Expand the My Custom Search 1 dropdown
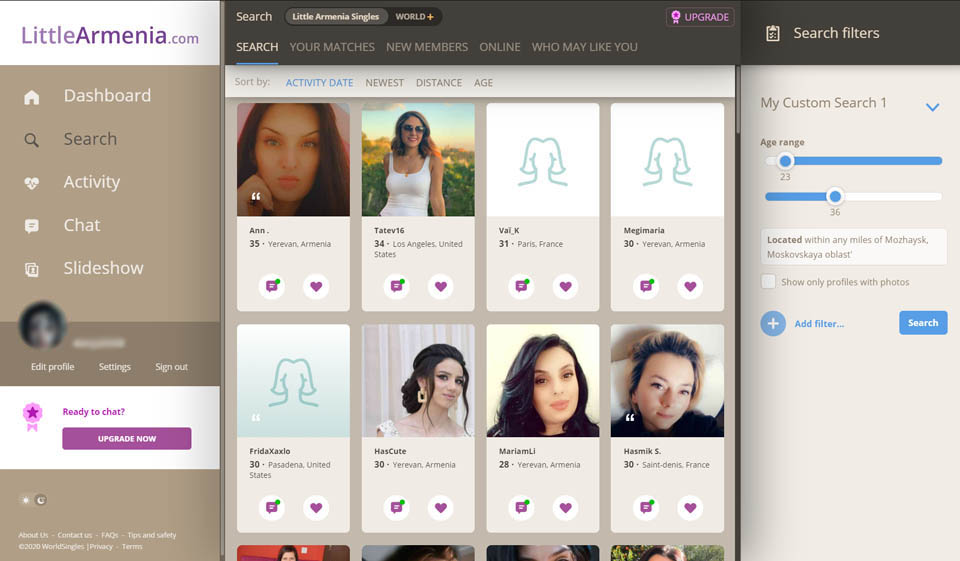This screenshot has height=561, width=960. [932, 107]
